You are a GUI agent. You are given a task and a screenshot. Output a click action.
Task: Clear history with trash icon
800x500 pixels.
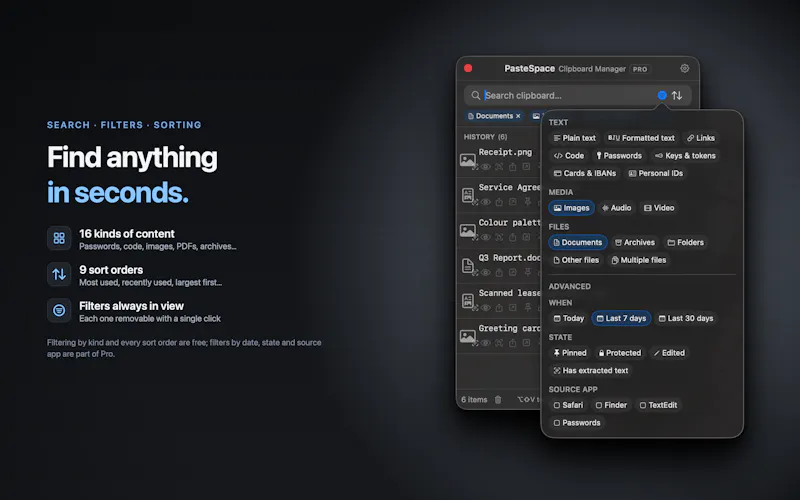click(x=498, y=399)
